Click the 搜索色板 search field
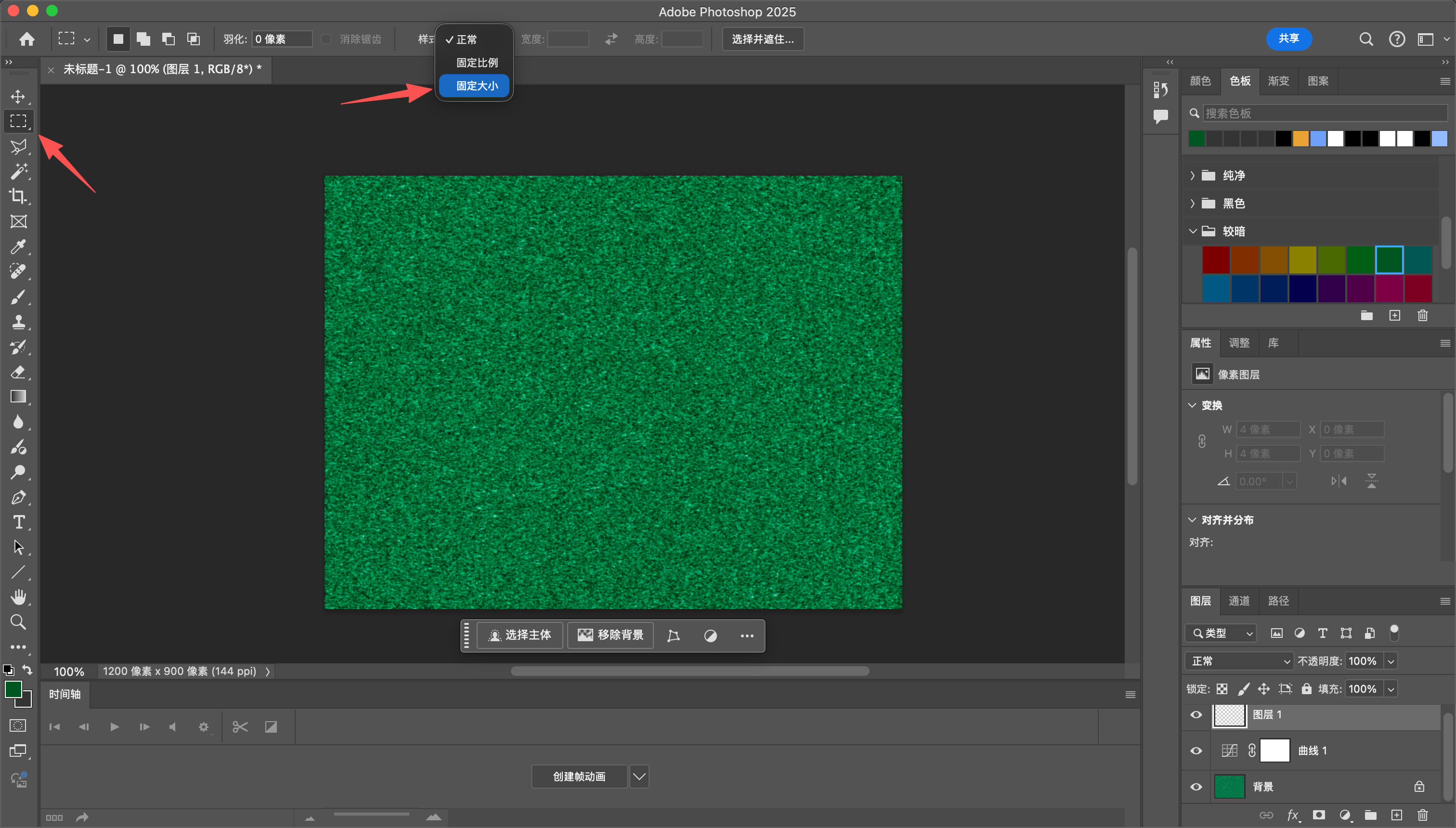 point(1324,113)
